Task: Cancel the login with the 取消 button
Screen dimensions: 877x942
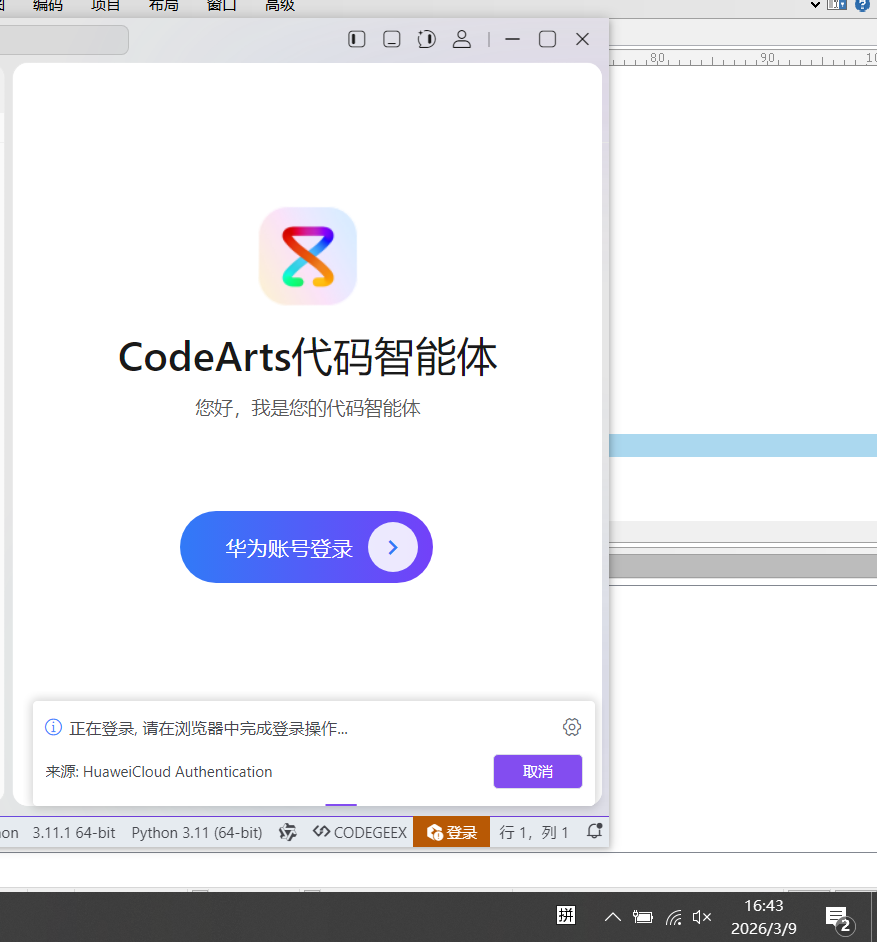Action: click(x=537, y=771)
